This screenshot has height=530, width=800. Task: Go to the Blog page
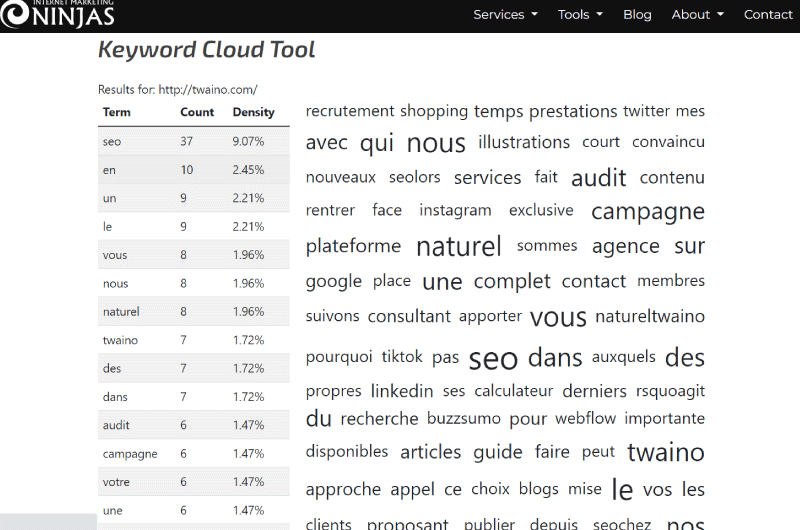[x=637, y=15]
